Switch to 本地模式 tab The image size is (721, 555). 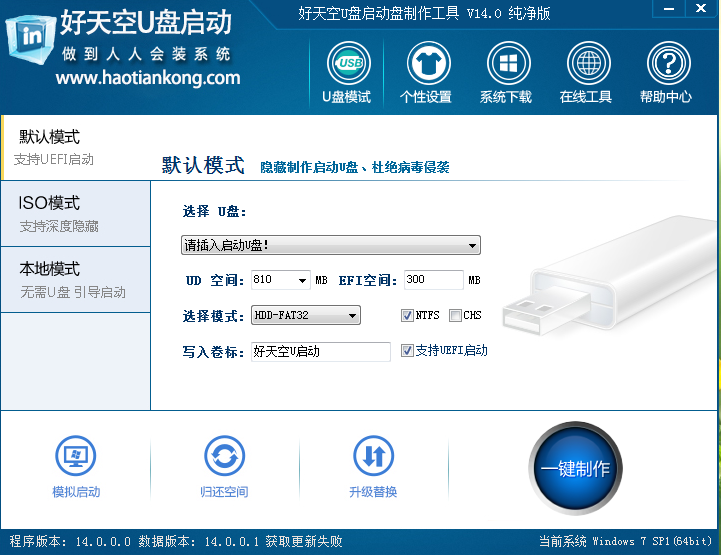click(x=75, y=280)
